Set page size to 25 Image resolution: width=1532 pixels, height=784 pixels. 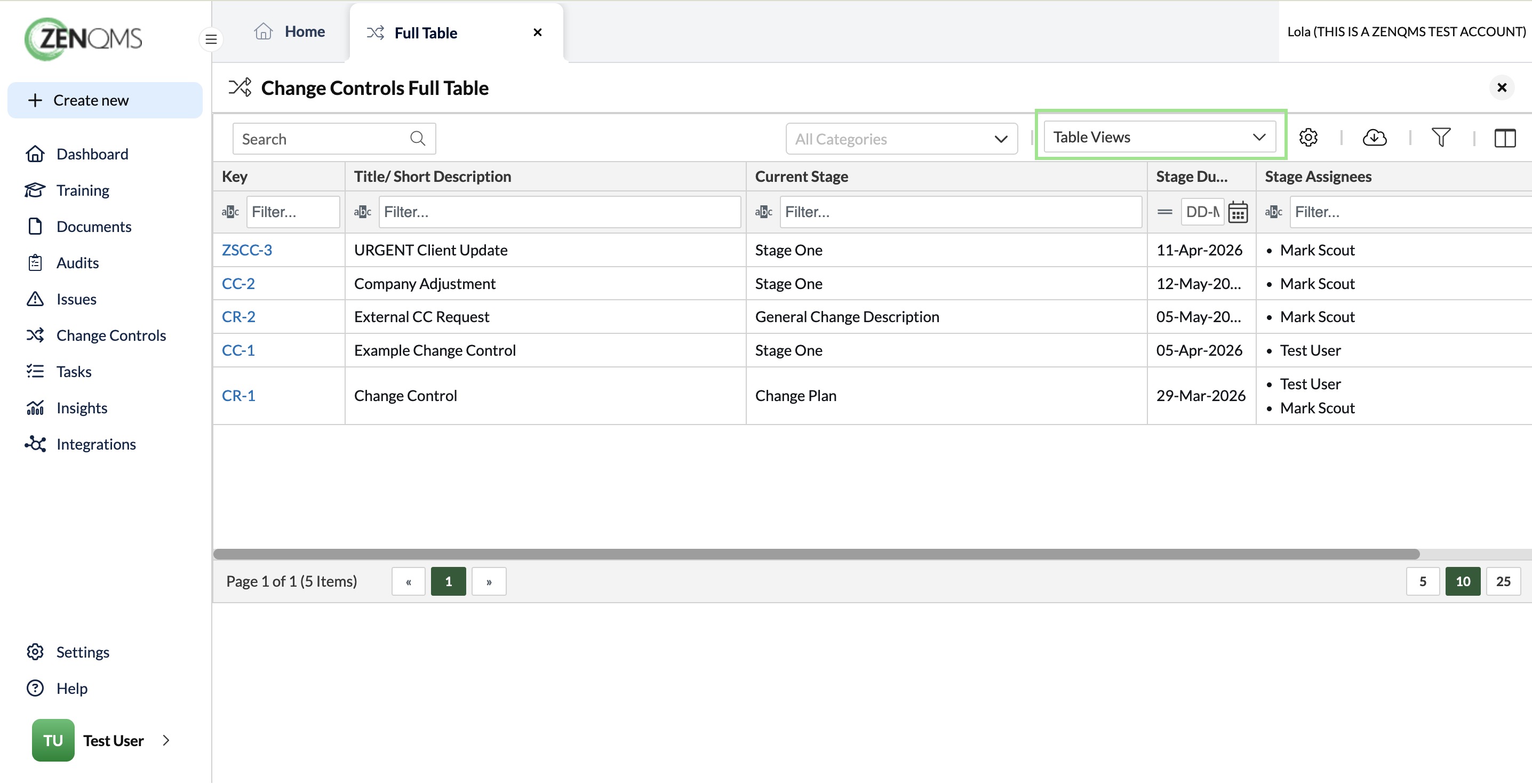click(1503, 581)
